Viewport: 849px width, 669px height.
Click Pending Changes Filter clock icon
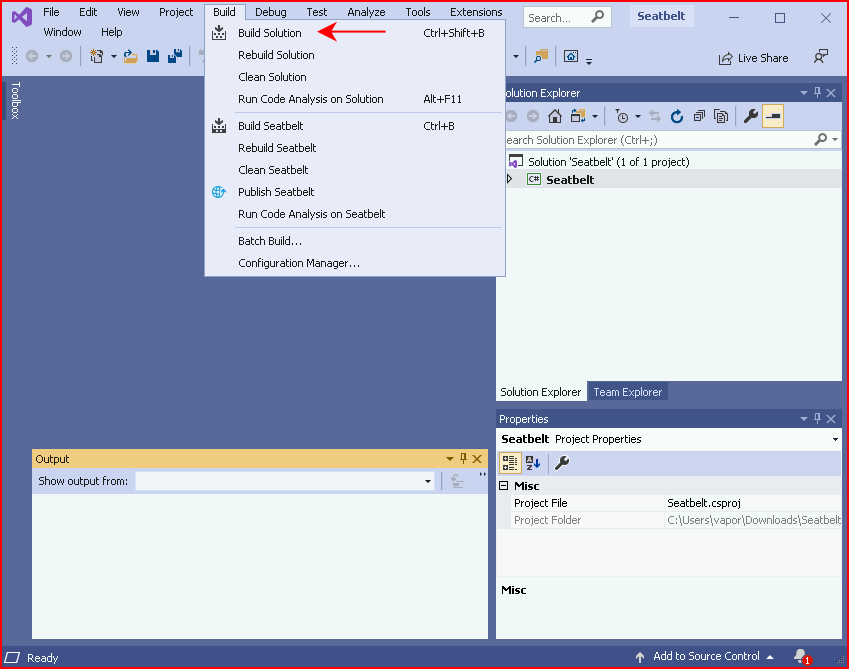(622, 116)
